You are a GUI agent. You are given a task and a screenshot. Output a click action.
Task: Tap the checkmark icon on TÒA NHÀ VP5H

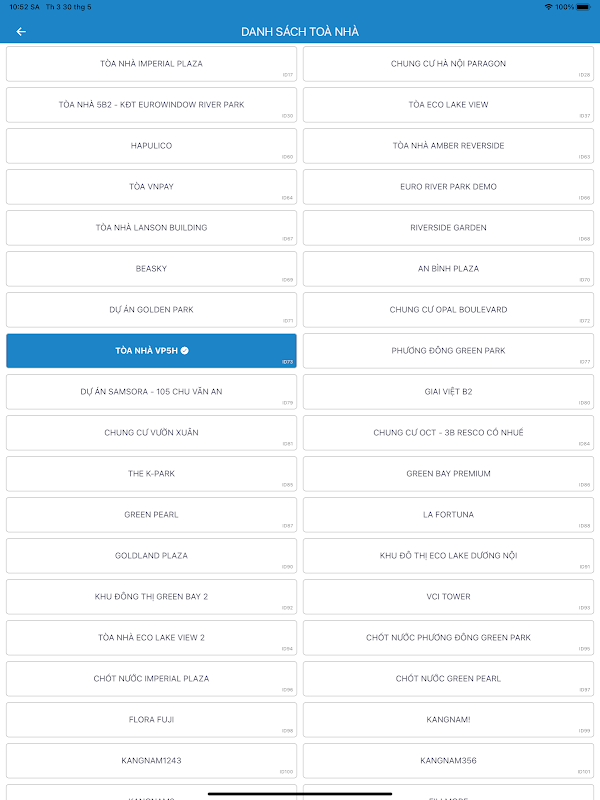[185, 351]
